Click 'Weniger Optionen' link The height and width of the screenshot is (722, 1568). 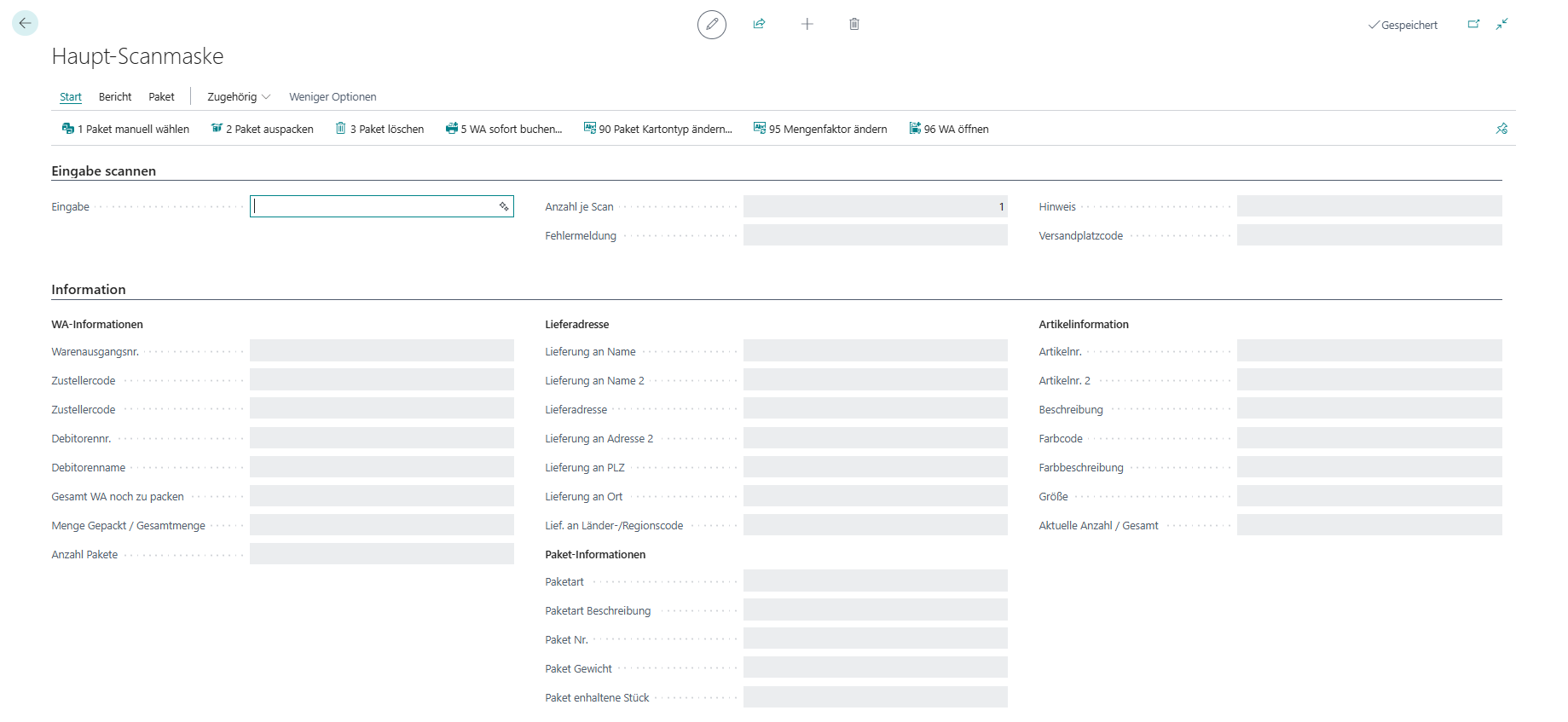333,97
